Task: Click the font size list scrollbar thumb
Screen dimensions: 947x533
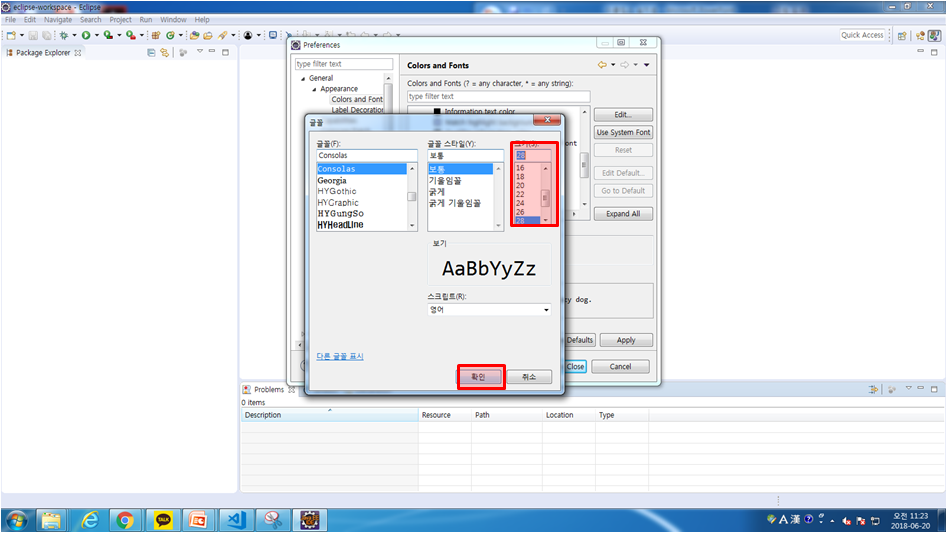Action: point(545,198)
